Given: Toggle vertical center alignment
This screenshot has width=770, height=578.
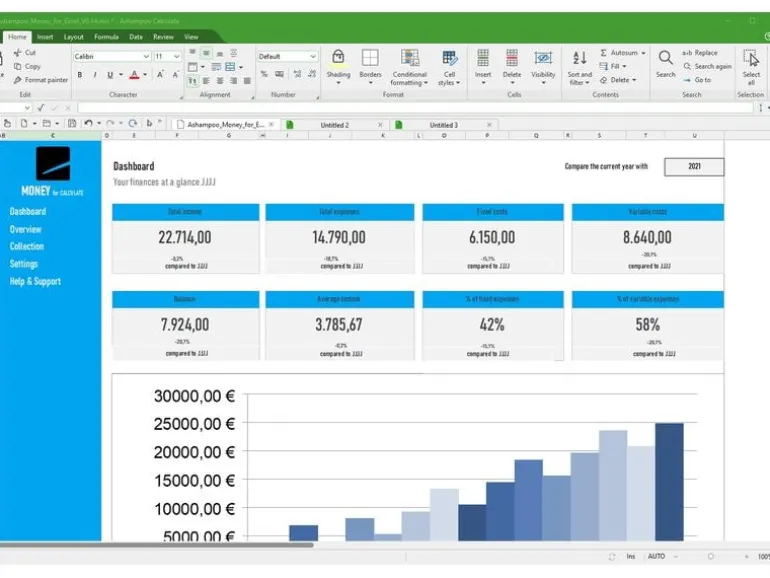Looking at the screenshot, I should pyautogui.click(x=206, y=53).
